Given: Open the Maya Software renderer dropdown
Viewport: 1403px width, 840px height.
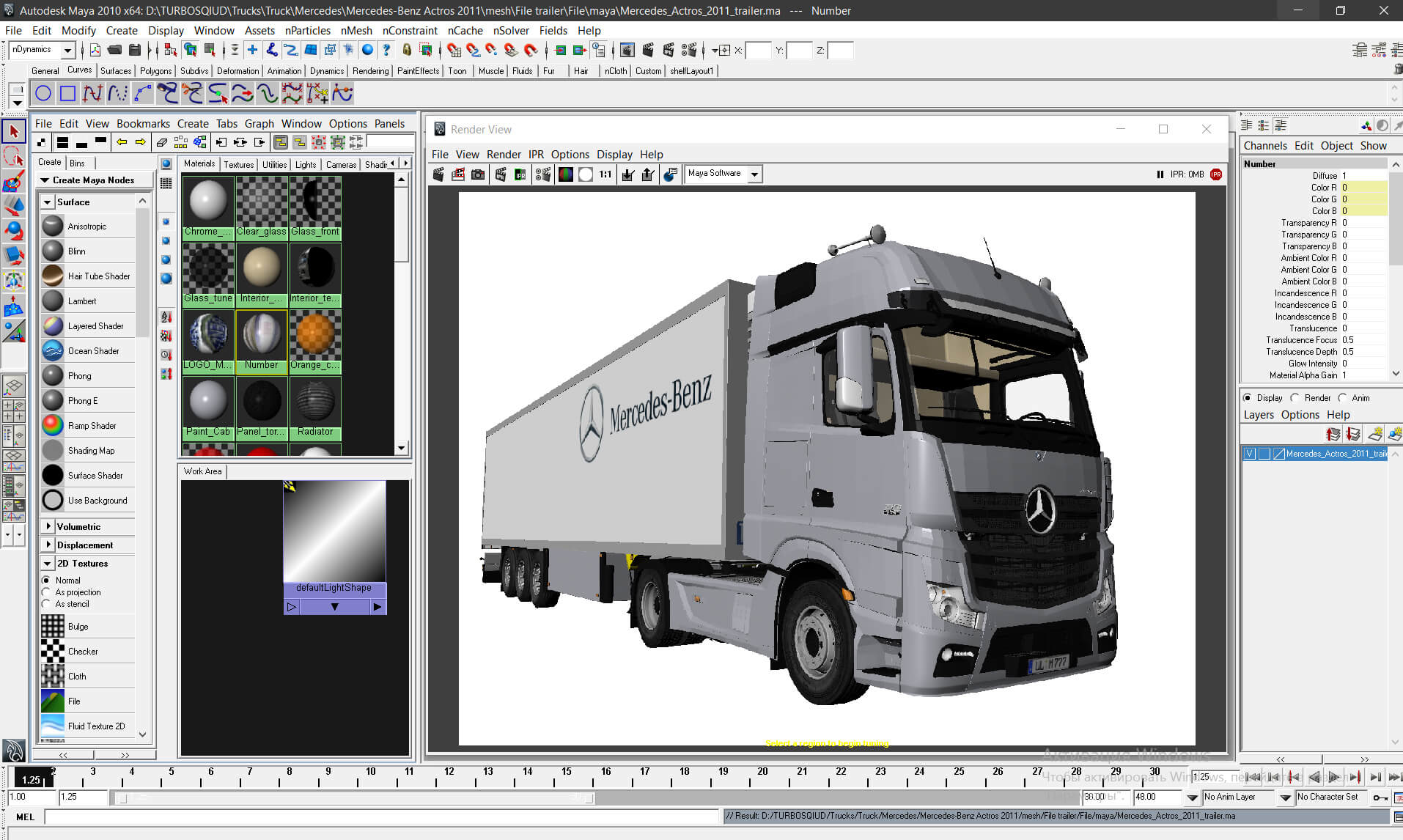Looking at the screenshot, I should 754,174.
